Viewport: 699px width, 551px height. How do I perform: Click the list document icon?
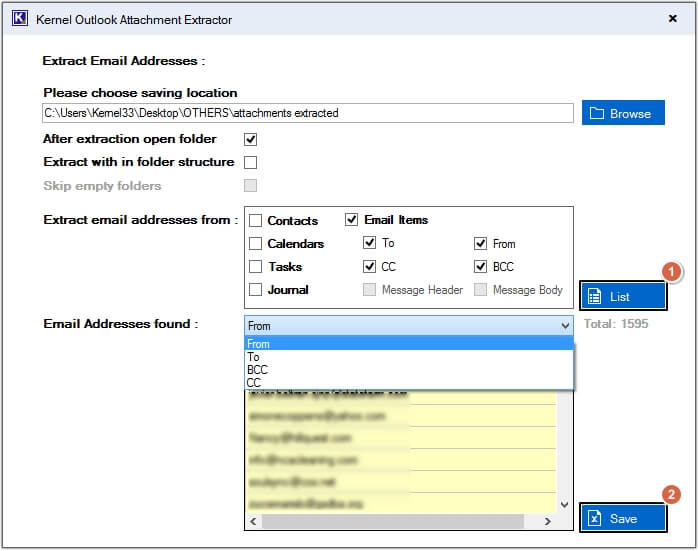coord(594,296)
